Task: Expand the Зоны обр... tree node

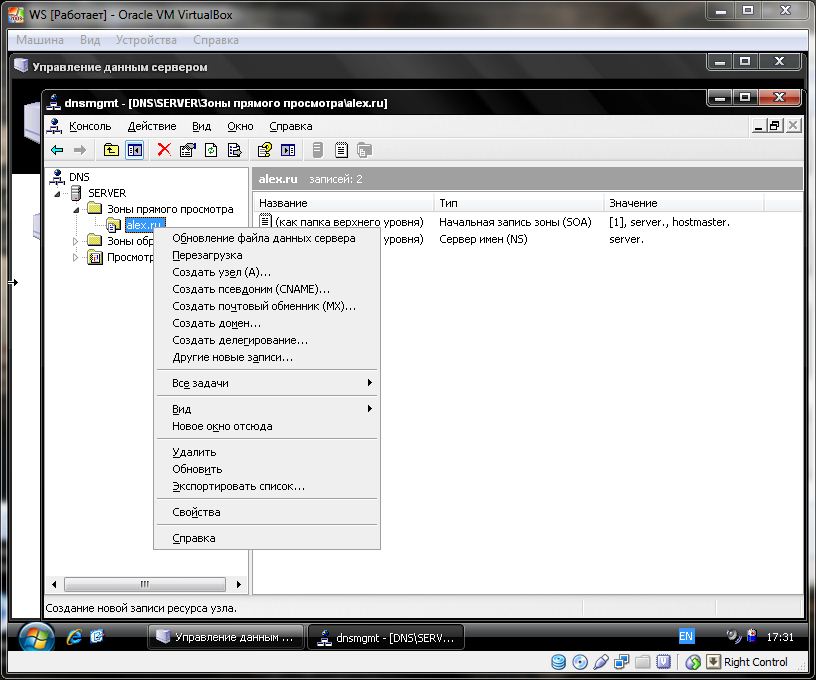Action: [x=75, y=241]
